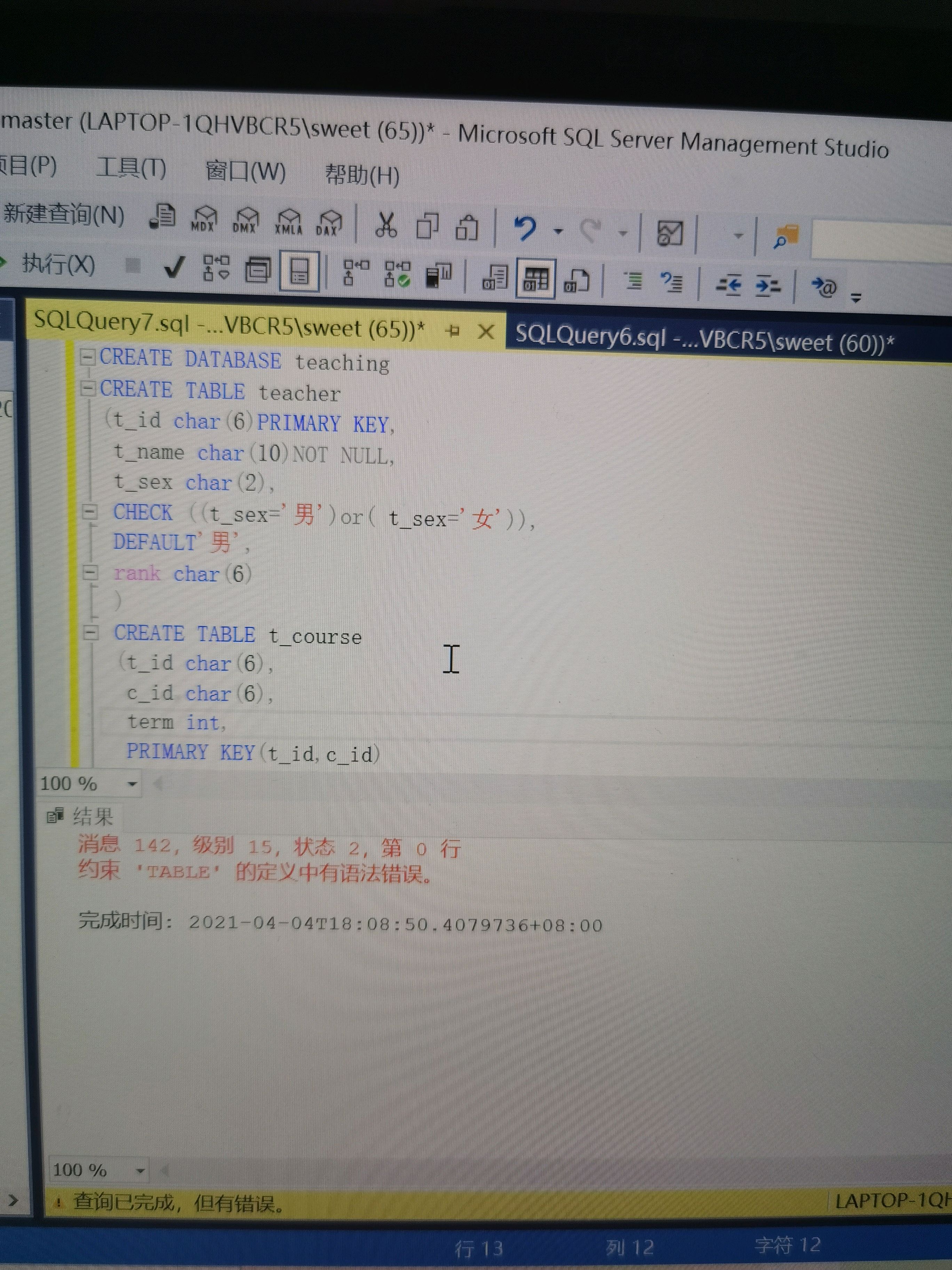
Task: Open the editor zoom 100 % dropdown
Action: [132, 784]
